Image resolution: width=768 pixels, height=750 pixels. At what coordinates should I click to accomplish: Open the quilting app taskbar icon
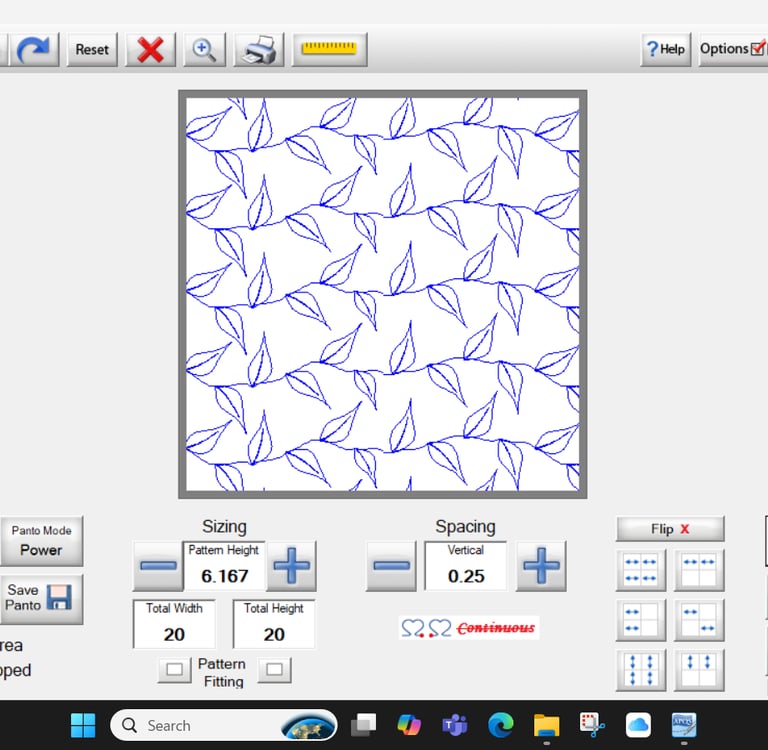click(x=684, y=725)
